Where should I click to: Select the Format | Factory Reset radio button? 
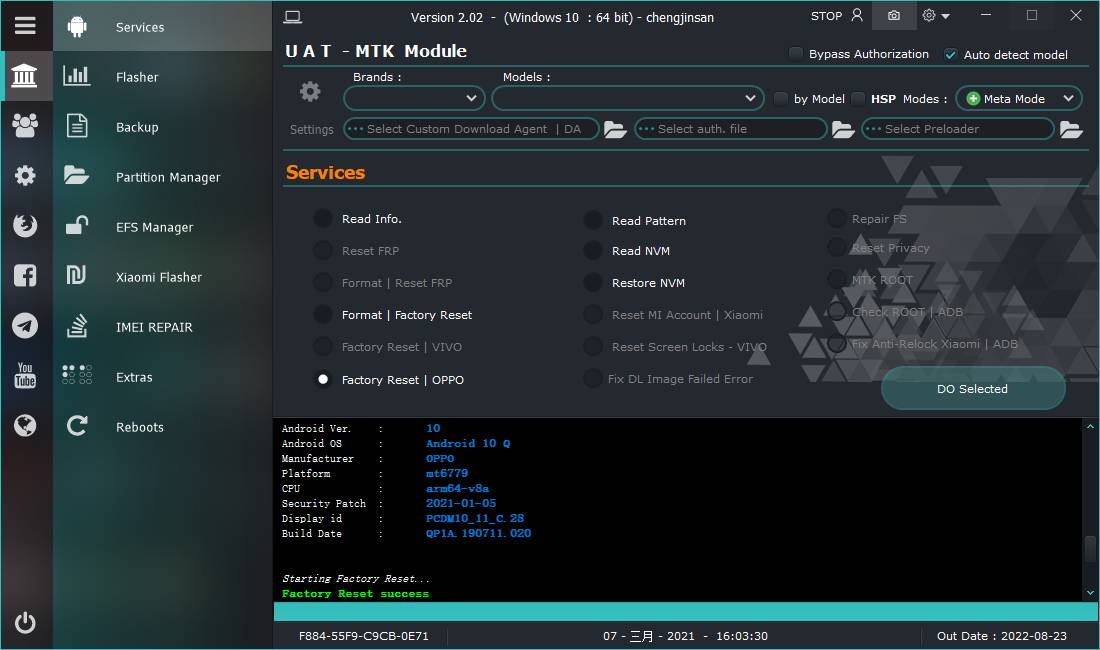tap(323, 315)
